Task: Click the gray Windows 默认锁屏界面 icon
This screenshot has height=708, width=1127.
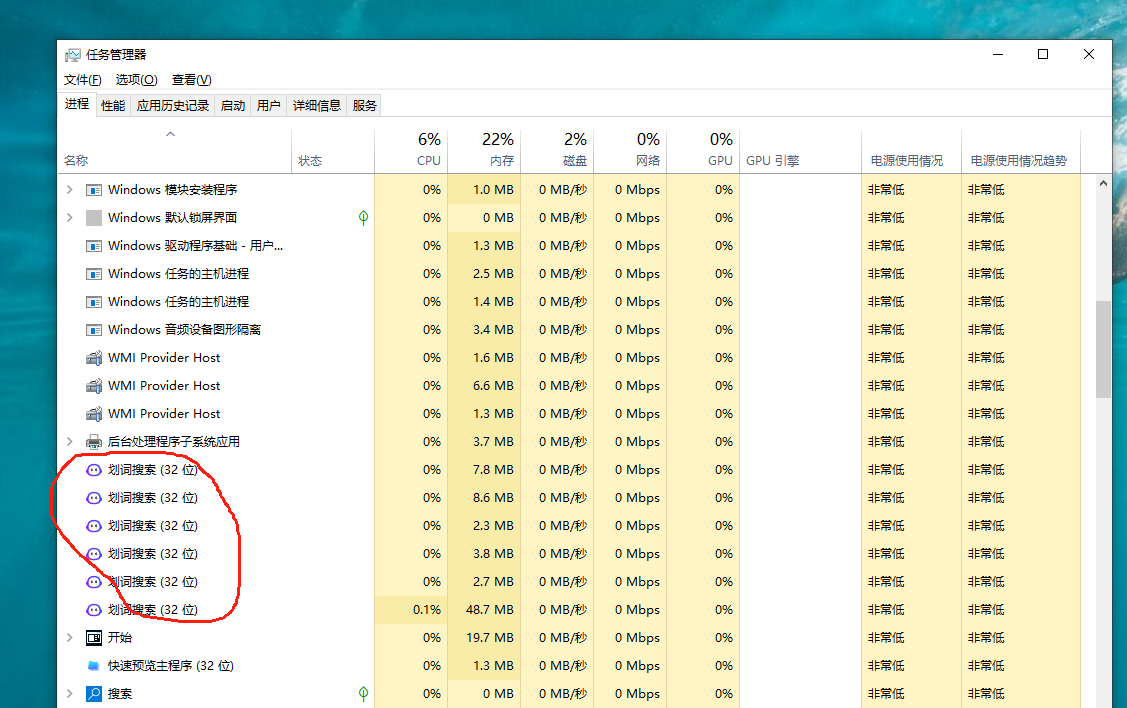Action: click(94, 217)
